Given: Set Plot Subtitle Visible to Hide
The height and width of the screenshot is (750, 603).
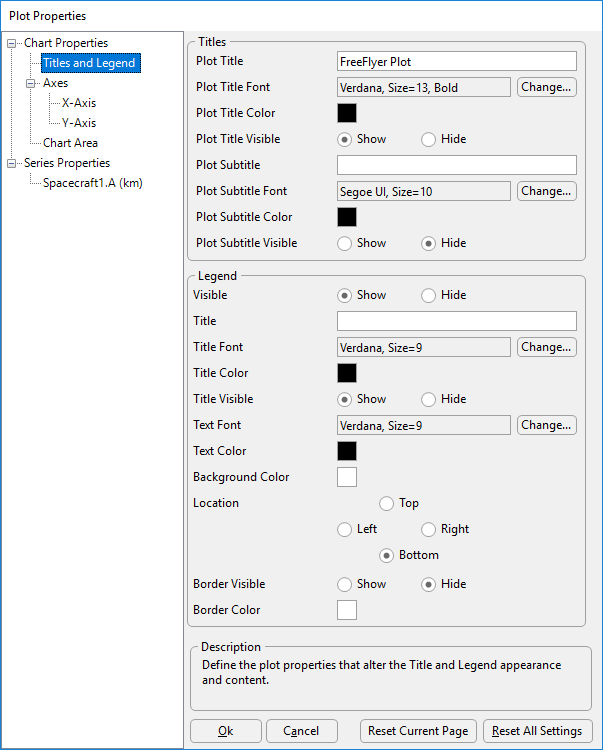Looking at the screenshot, I should tap(428, 243).
